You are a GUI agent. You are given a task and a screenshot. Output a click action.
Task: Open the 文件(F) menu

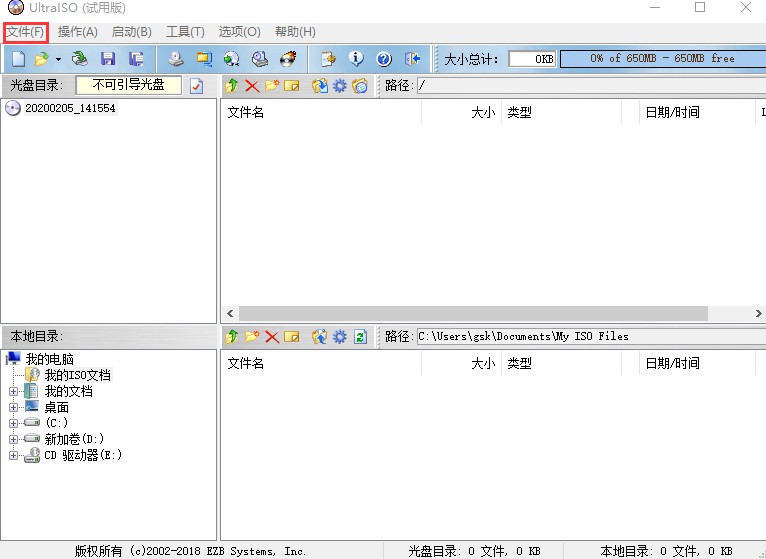pyautogui.click(x=25, y=32)
